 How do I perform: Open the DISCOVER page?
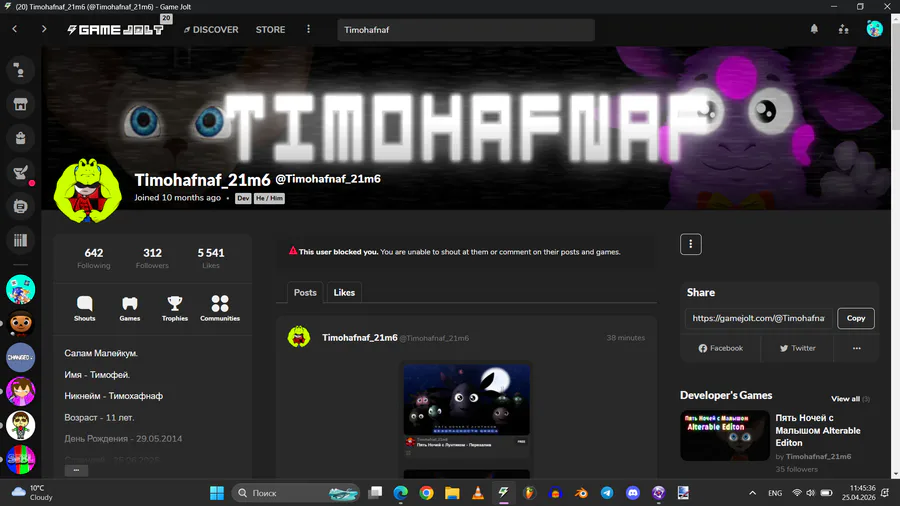click(x=211, y=29)
